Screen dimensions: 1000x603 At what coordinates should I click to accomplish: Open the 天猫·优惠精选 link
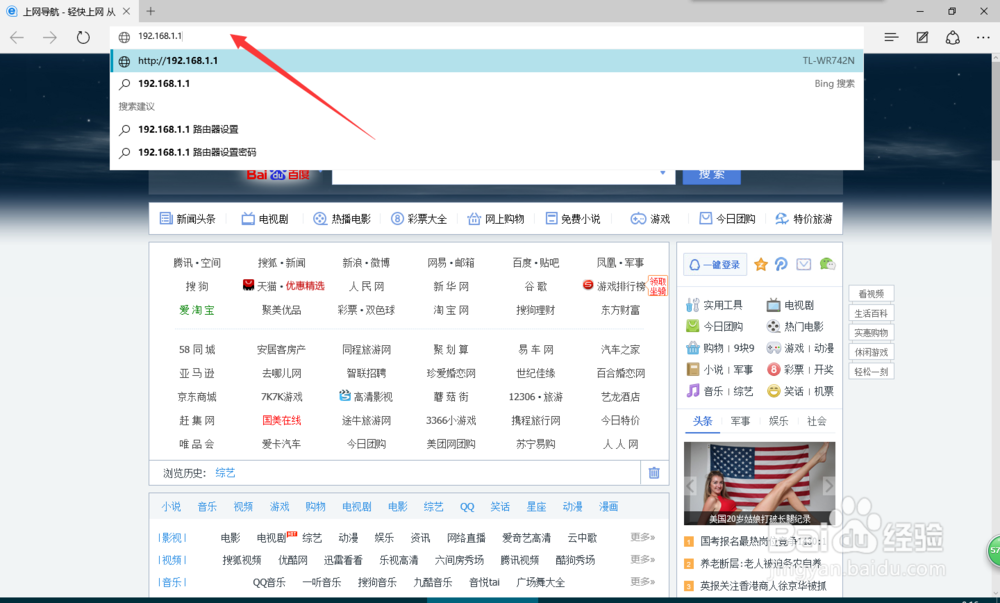284,286
